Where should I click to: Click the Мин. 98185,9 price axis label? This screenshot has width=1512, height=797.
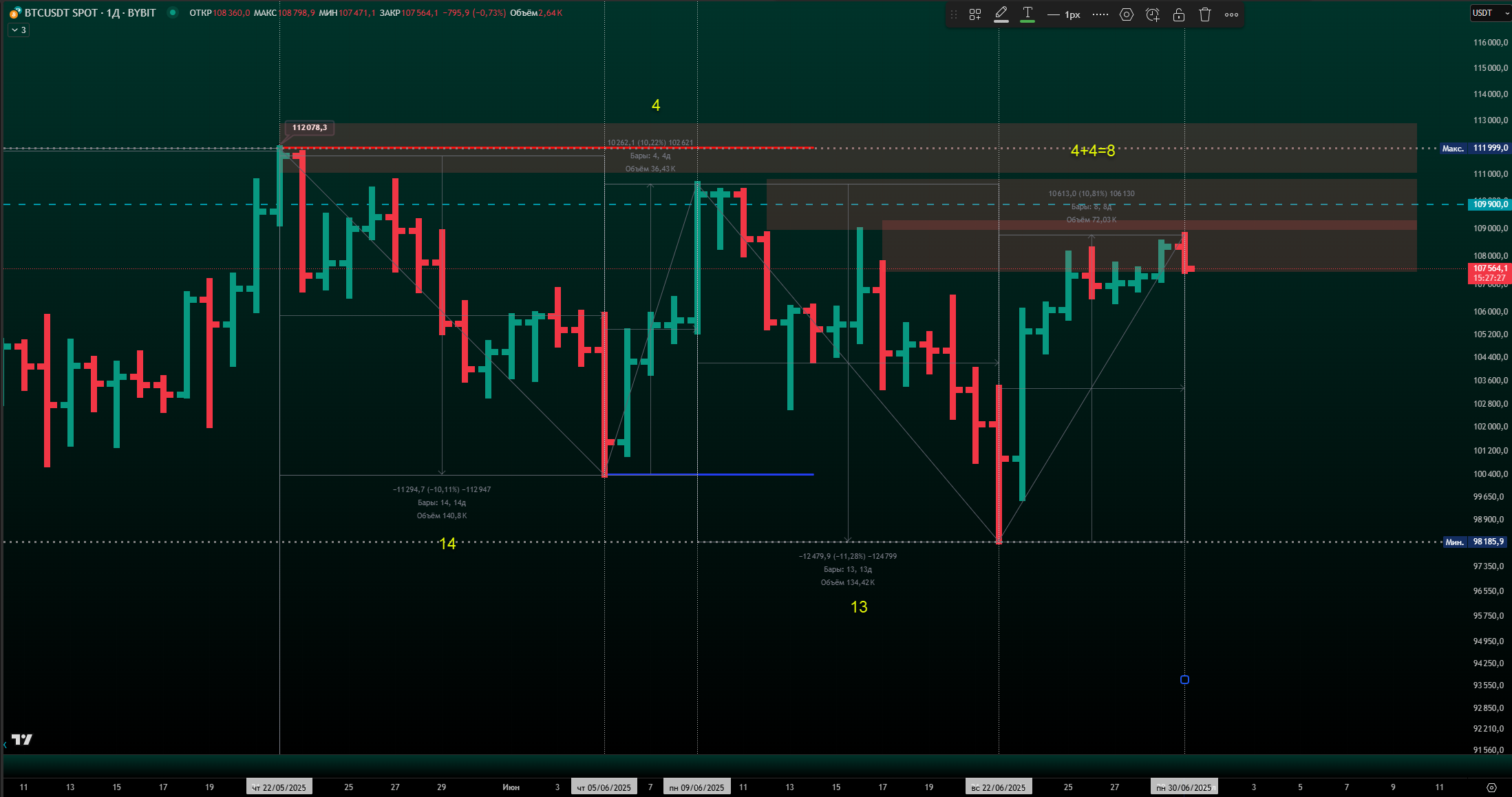[1476, 542]
